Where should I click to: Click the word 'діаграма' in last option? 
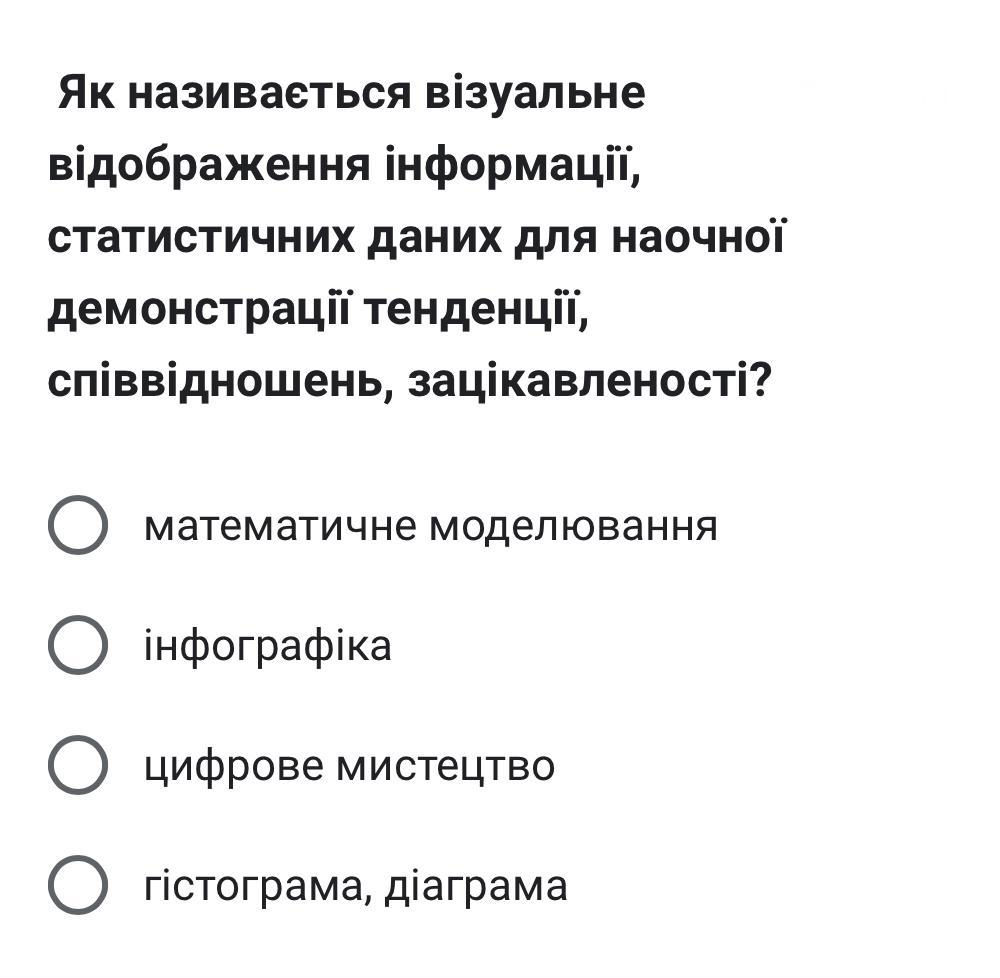coord(476,887)
